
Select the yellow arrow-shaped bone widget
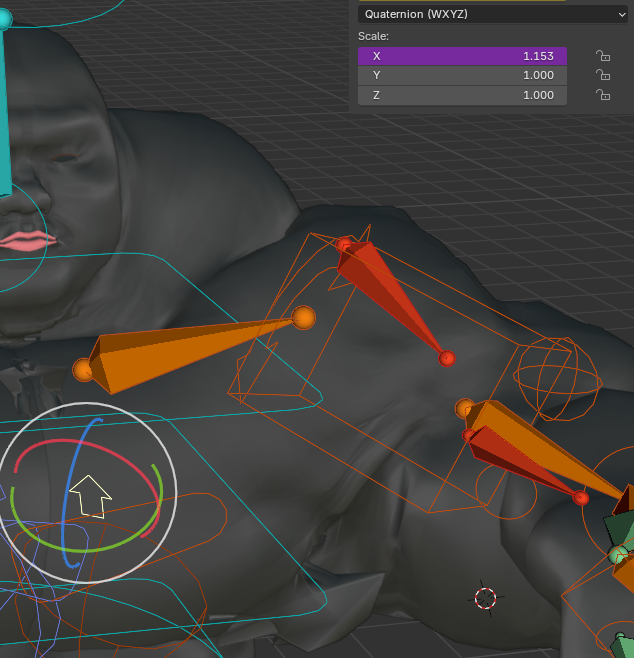[x=90, y=496]
